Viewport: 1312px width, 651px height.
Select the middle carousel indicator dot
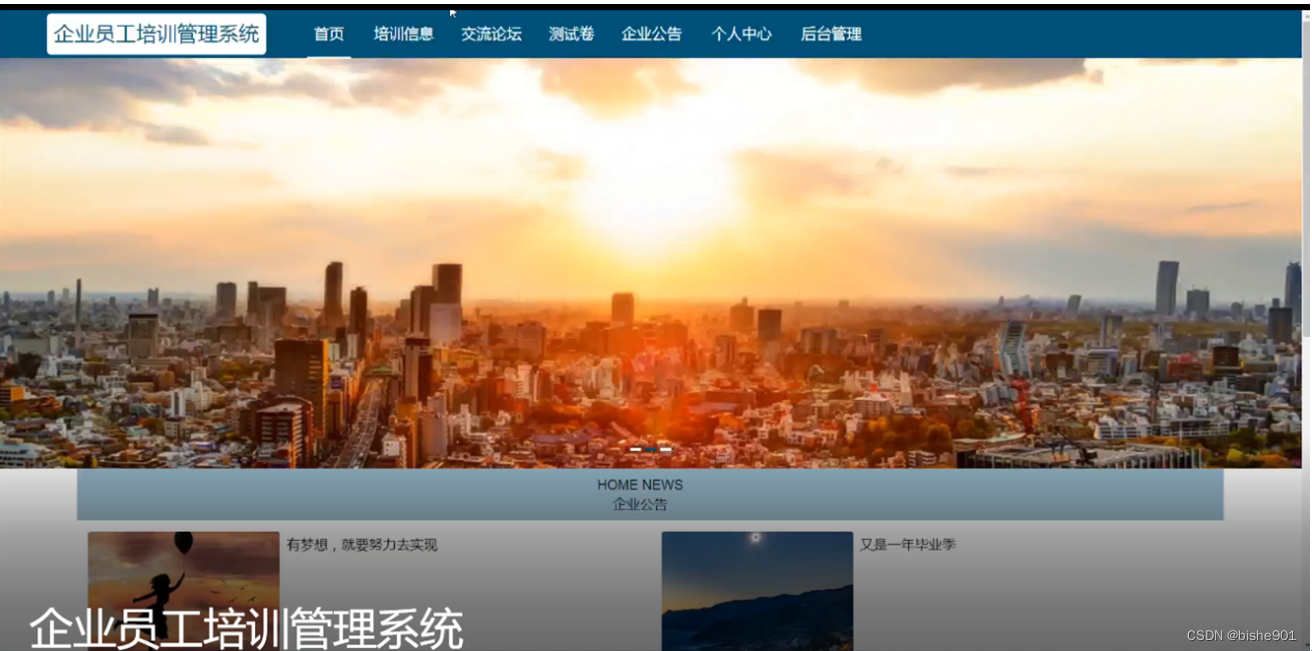650,450
